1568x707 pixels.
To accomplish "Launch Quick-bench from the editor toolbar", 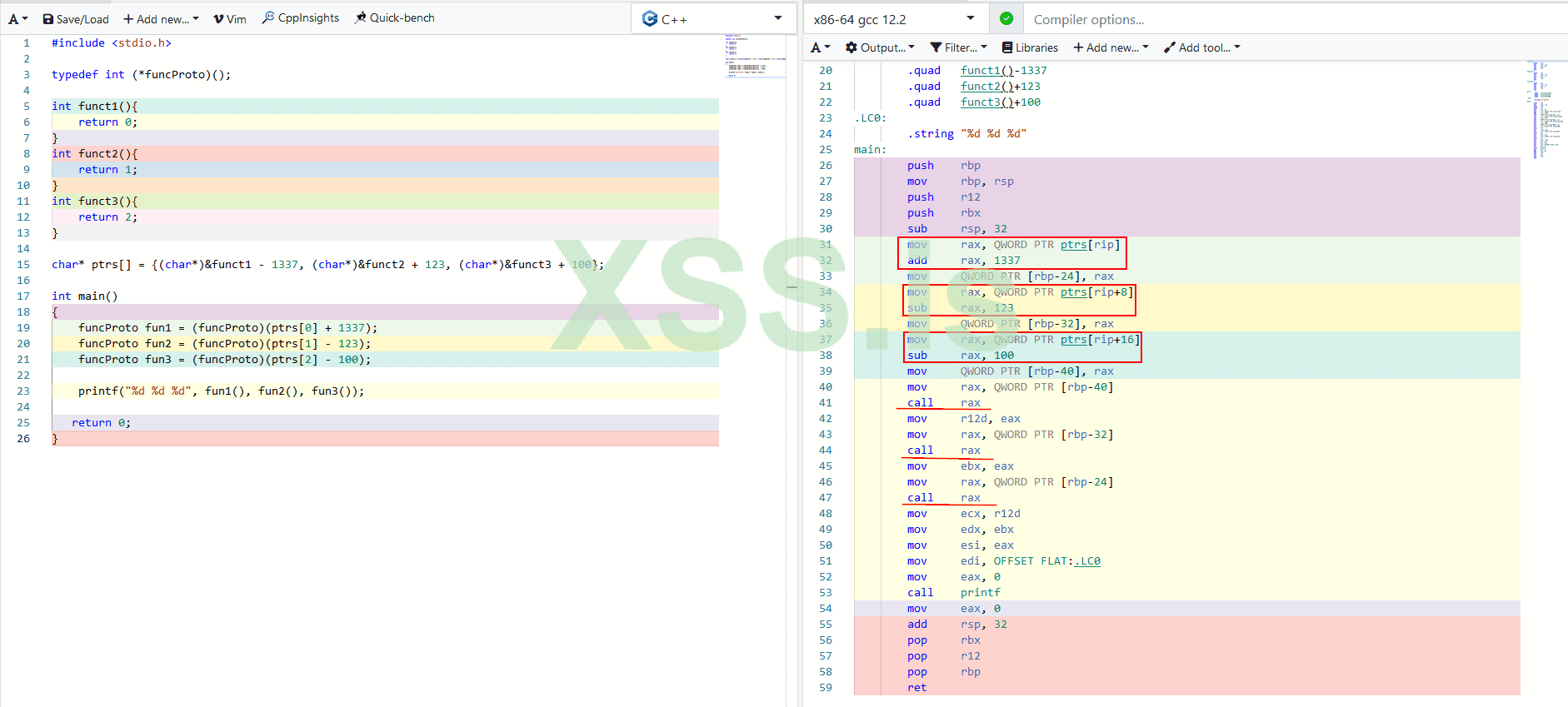I will pos(394,18).
